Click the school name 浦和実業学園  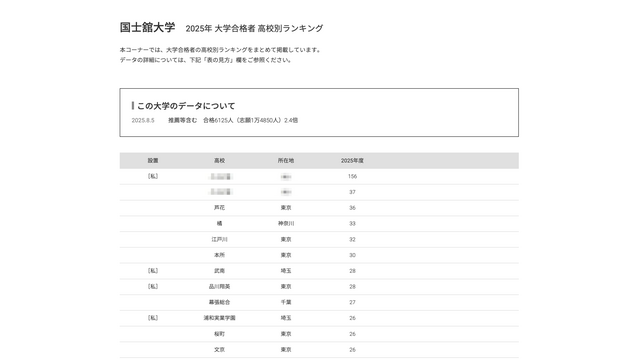pyautogui.click(x=220, y=318)
